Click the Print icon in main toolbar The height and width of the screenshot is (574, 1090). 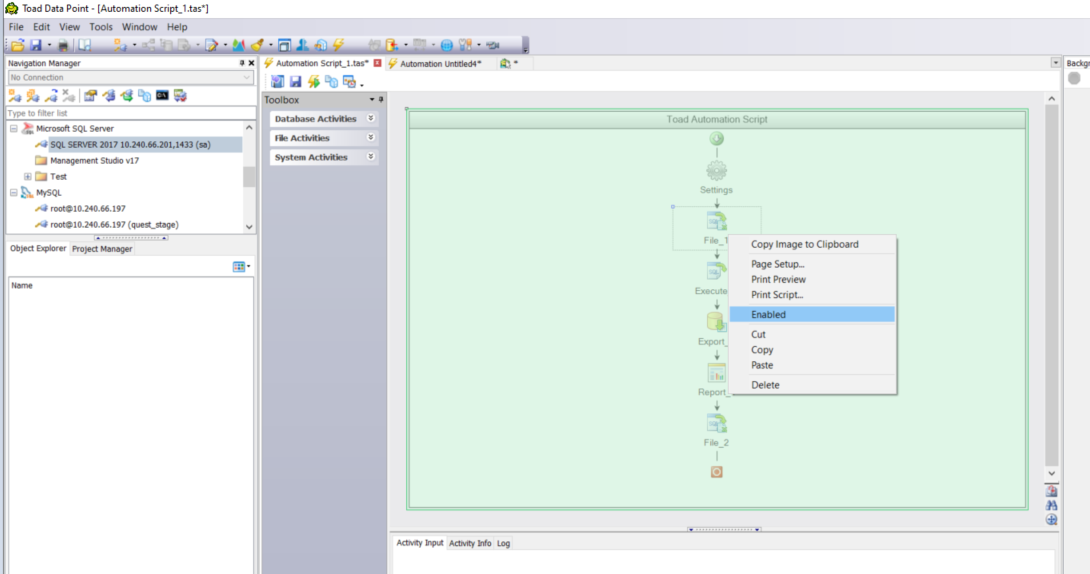click(x=63, y=45)
